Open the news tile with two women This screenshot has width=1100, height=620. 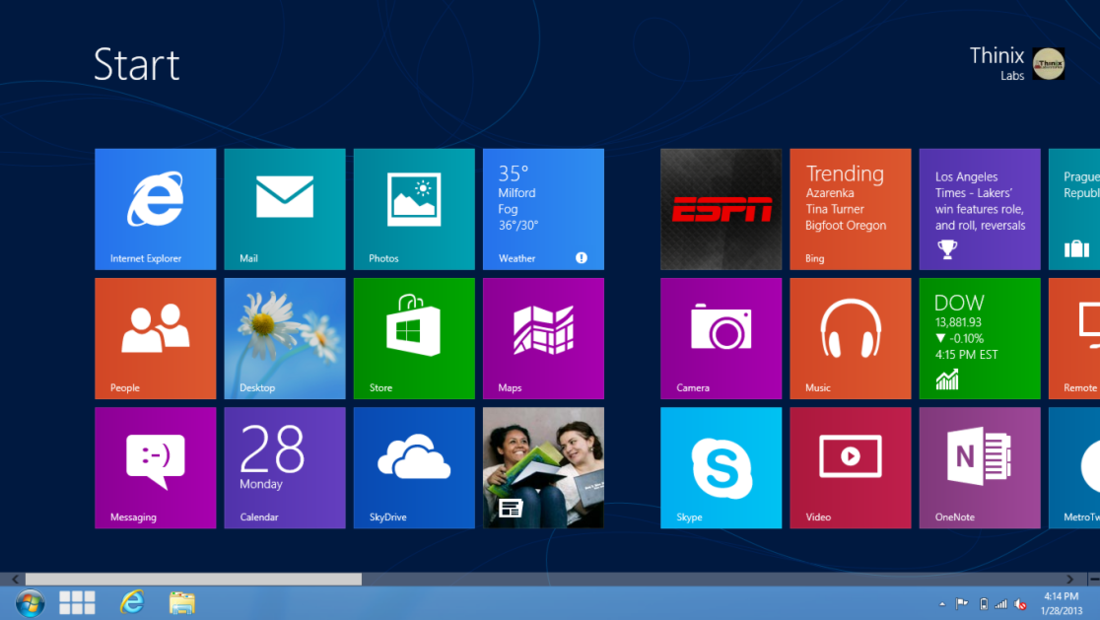coord(544,468)
